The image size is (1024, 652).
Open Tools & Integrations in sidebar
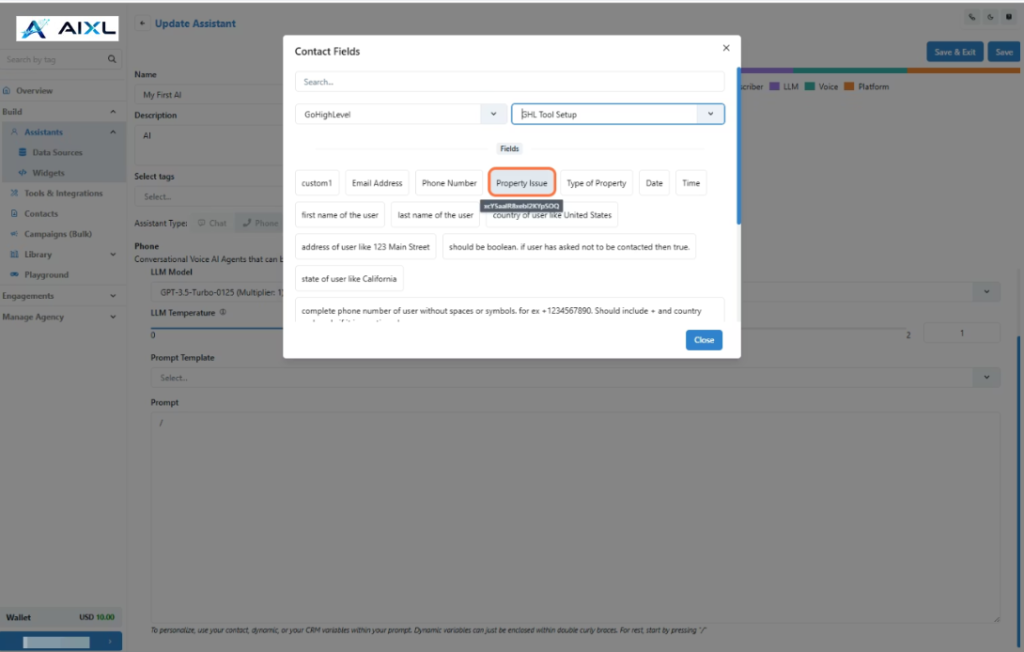click(63, 193)
